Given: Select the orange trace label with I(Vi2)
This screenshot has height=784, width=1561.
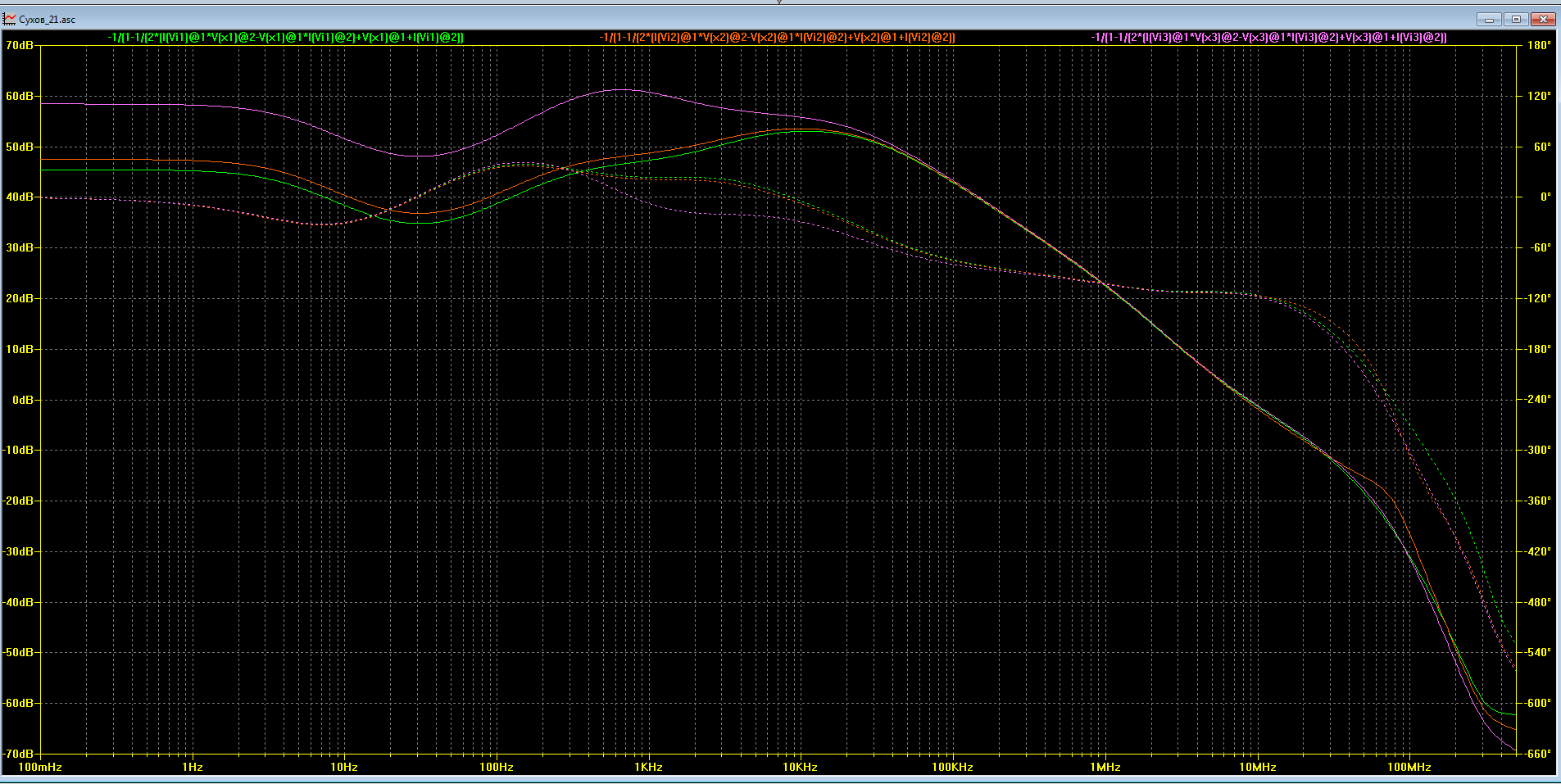Looking at the screenshot, I should click(778, 37).
